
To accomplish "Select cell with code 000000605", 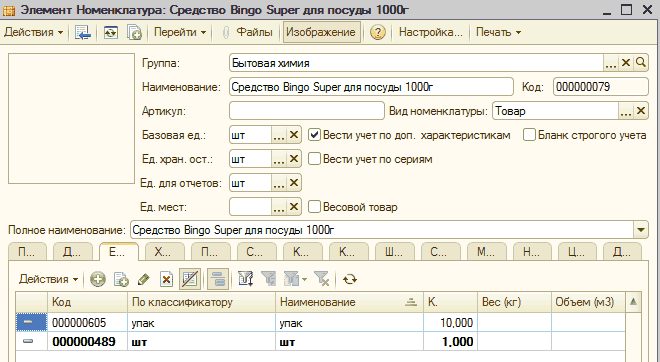I will [x=88, y=322].
